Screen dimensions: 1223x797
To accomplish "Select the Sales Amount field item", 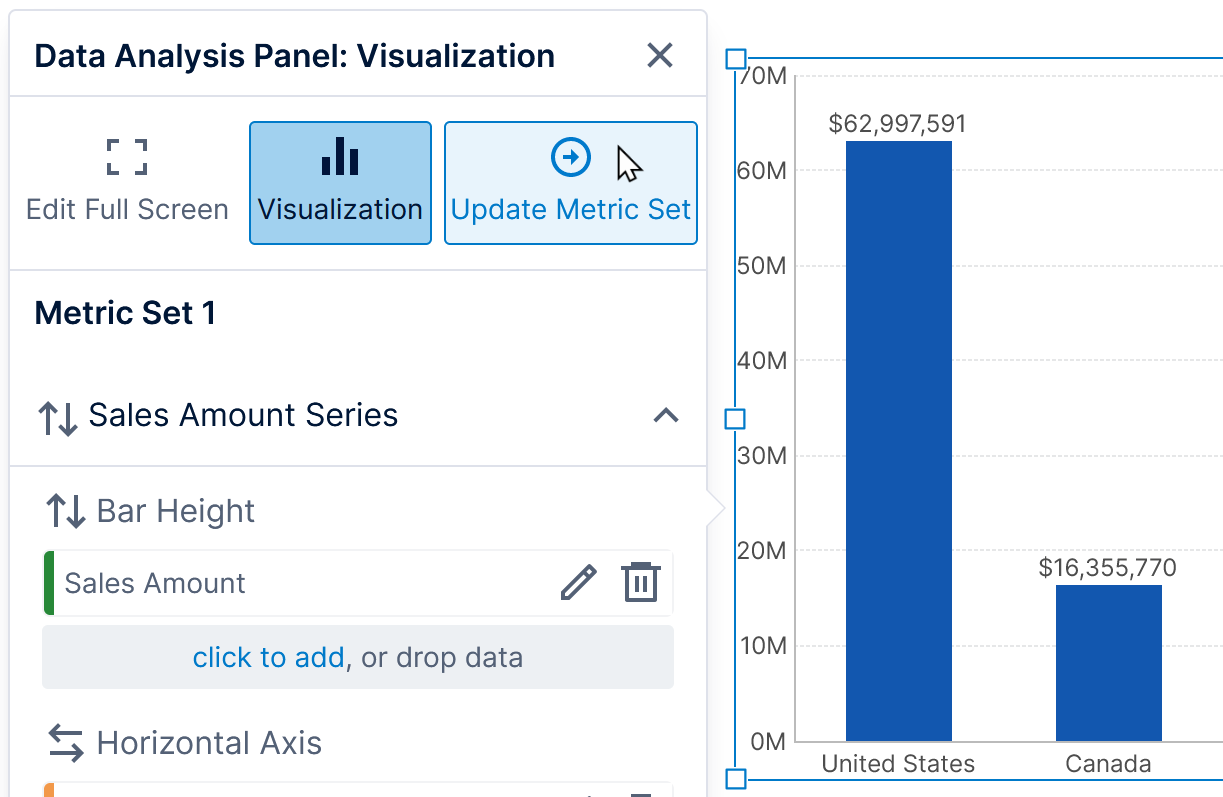I will [155, 583].
